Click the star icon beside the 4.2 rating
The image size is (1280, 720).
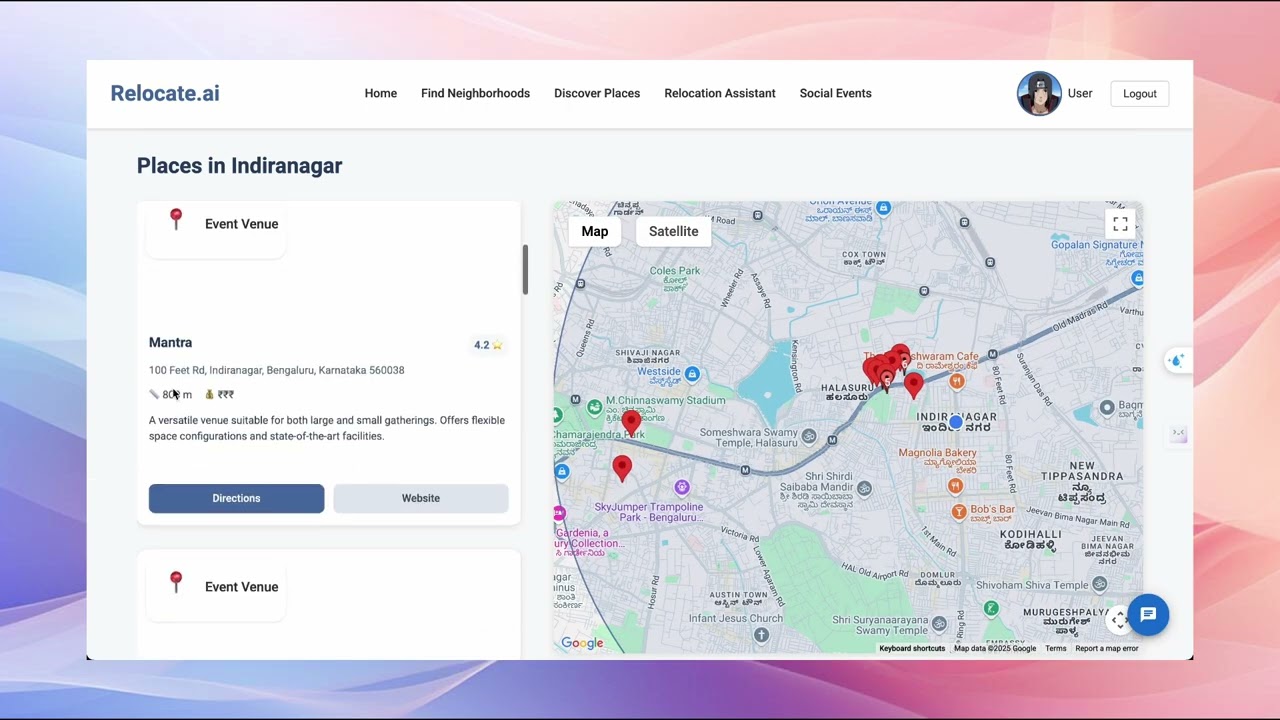(x=497, y=345)
